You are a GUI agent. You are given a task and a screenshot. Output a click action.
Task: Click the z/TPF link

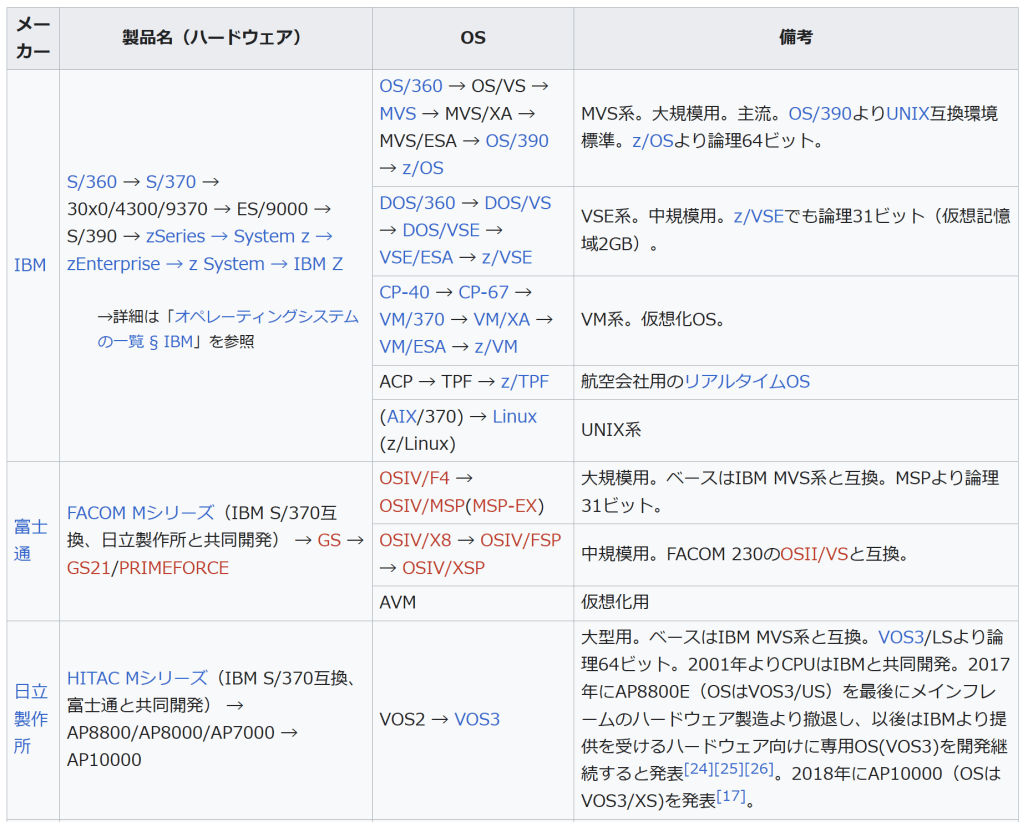click(525, 381)
